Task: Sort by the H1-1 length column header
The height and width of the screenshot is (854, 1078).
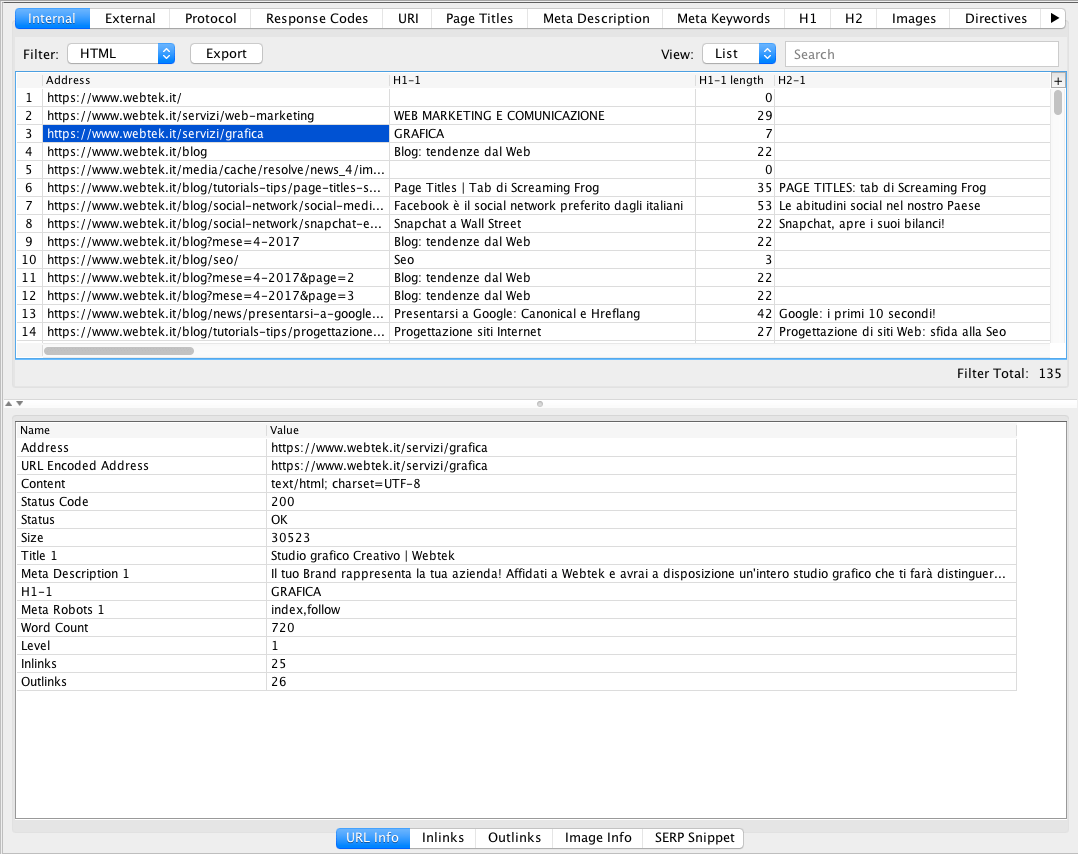Action: [x=730, y=80]
